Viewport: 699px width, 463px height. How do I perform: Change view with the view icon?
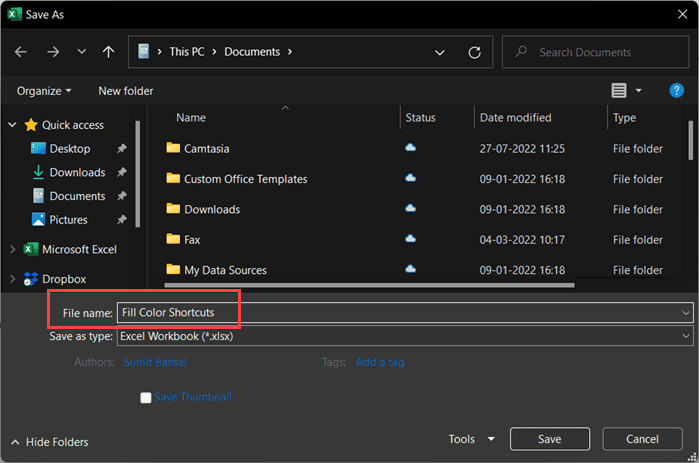point(619,90)
